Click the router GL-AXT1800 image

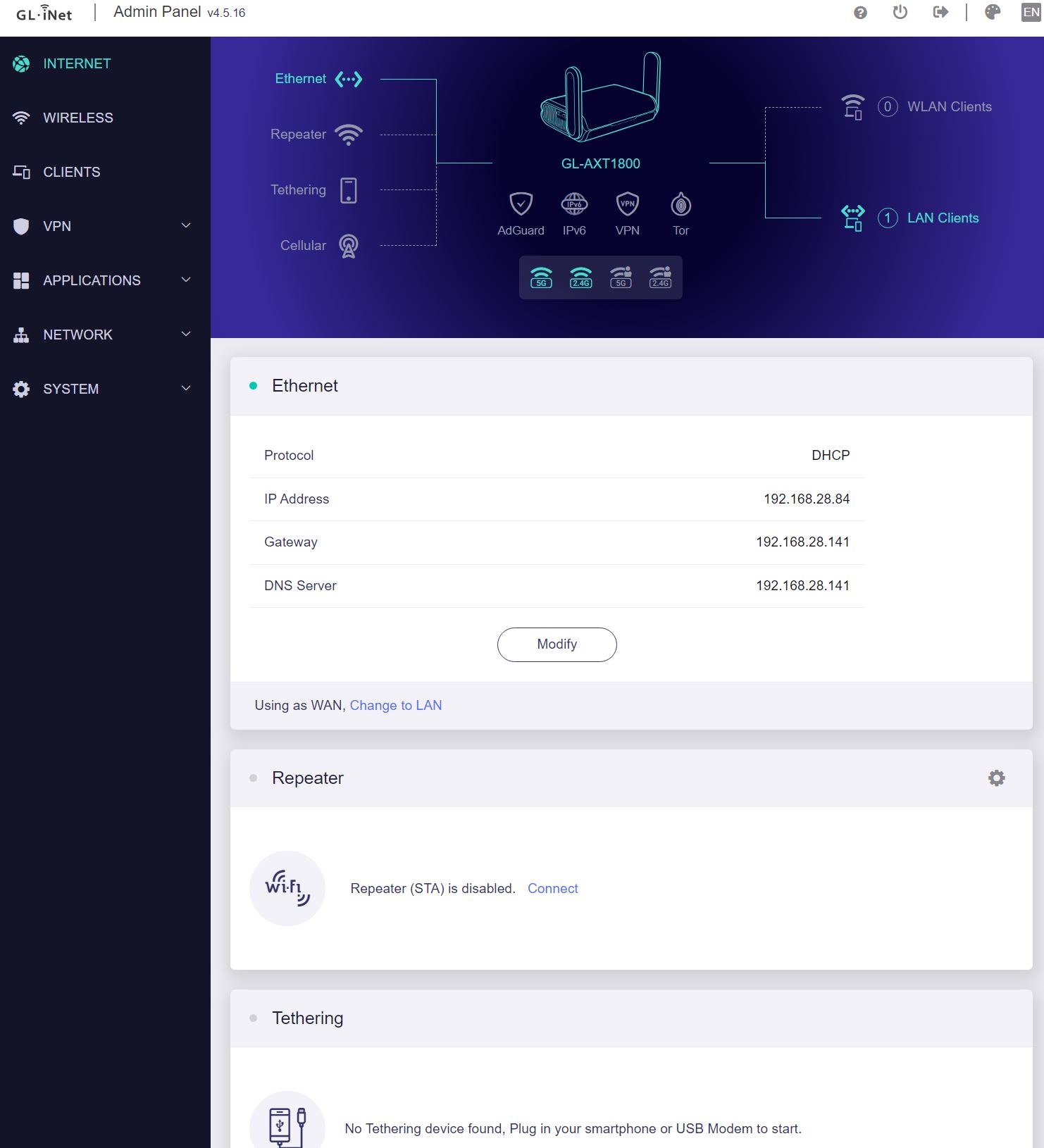point(600,96)
